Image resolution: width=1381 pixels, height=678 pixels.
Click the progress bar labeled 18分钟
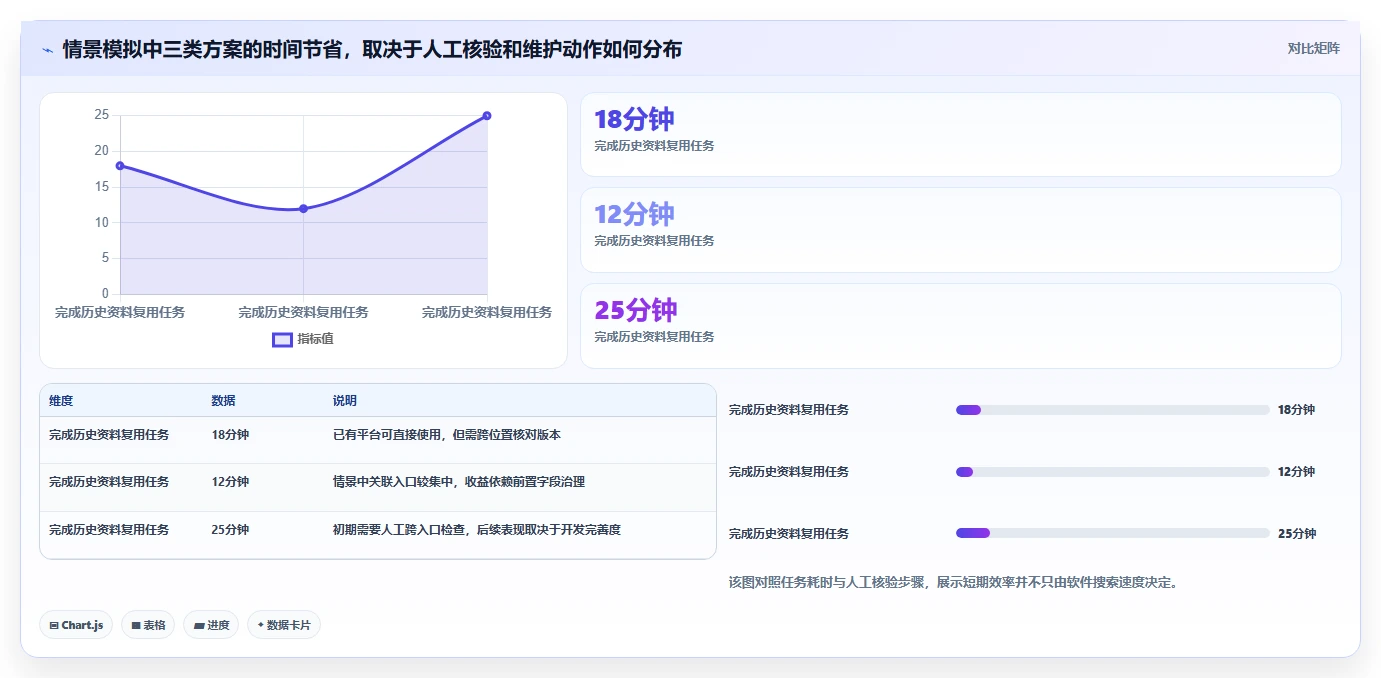(x=1112, y=410)
